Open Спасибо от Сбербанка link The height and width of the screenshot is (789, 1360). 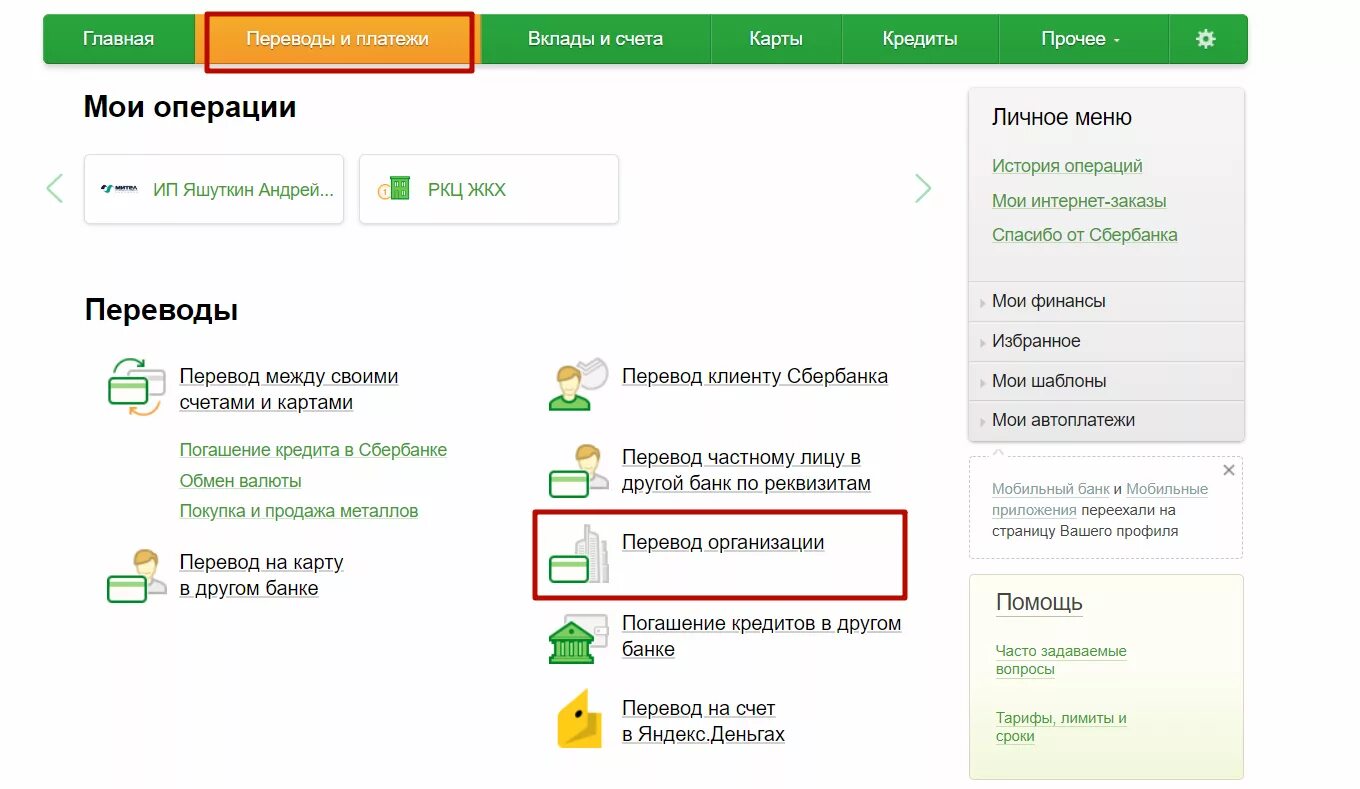[x=1085, y=235]
